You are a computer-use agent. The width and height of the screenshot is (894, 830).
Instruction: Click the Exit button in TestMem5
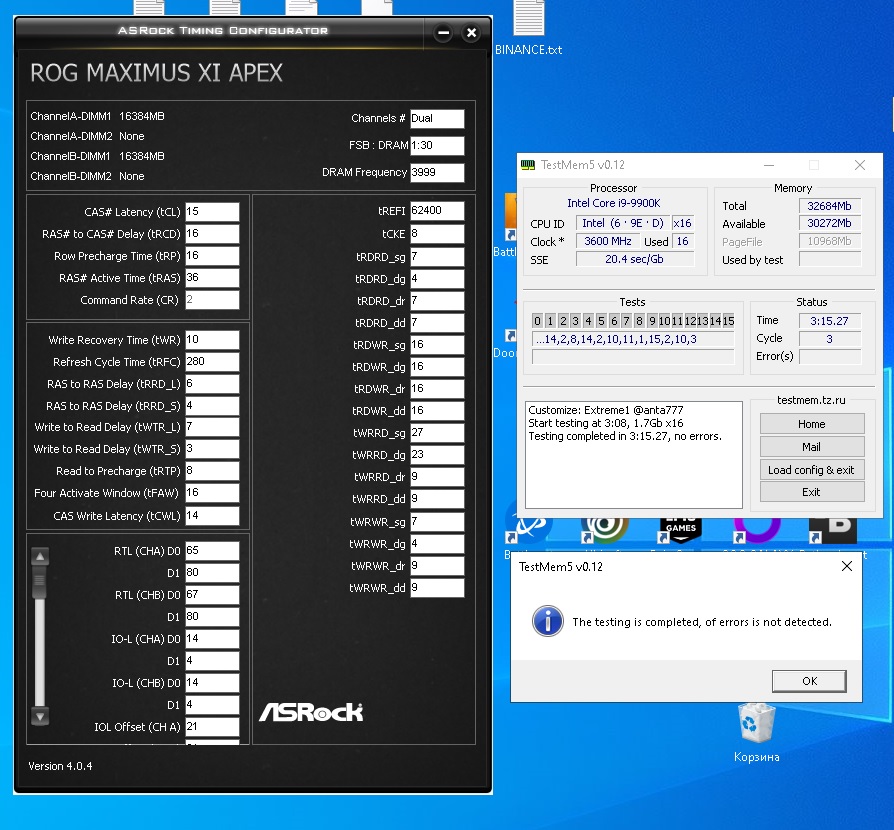tap(812, 492)
